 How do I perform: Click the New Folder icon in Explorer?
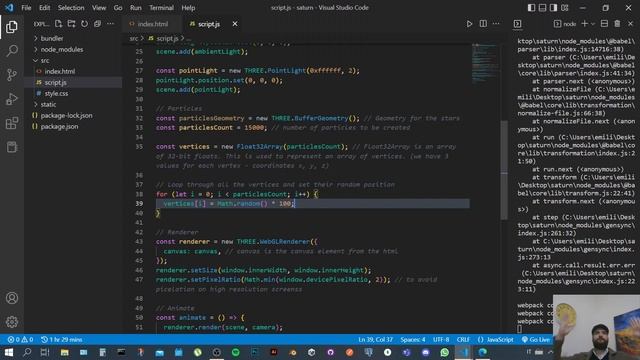[71, 24]
